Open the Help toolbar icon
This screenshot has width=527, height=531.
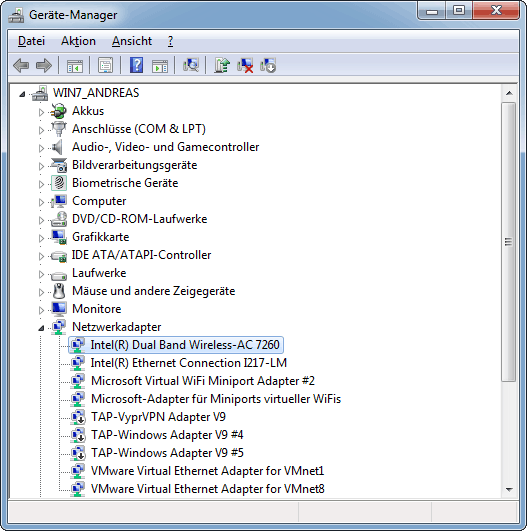click(x=136, y=65)
